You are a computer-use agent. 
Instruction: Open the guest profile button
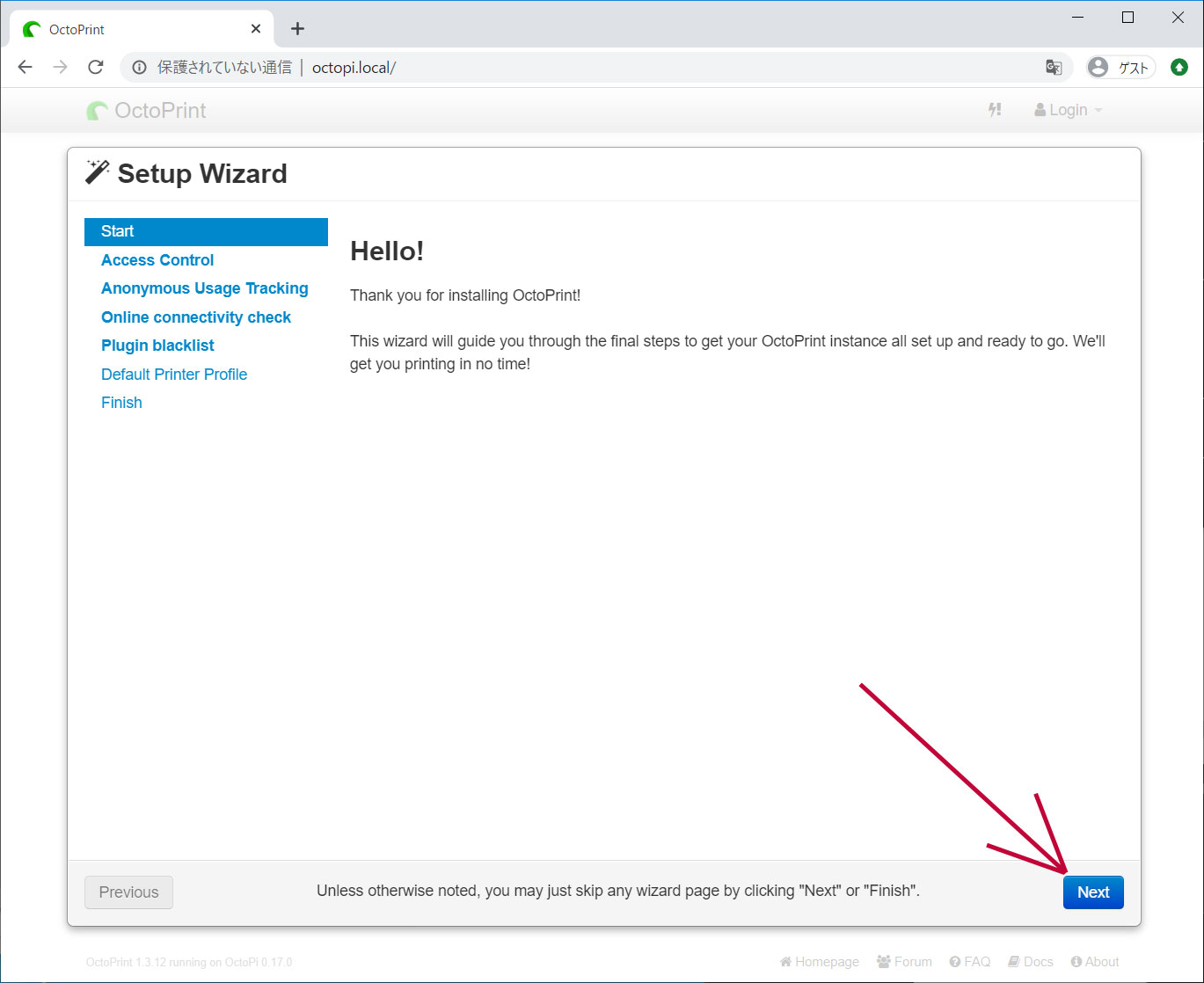point(1121,68)
